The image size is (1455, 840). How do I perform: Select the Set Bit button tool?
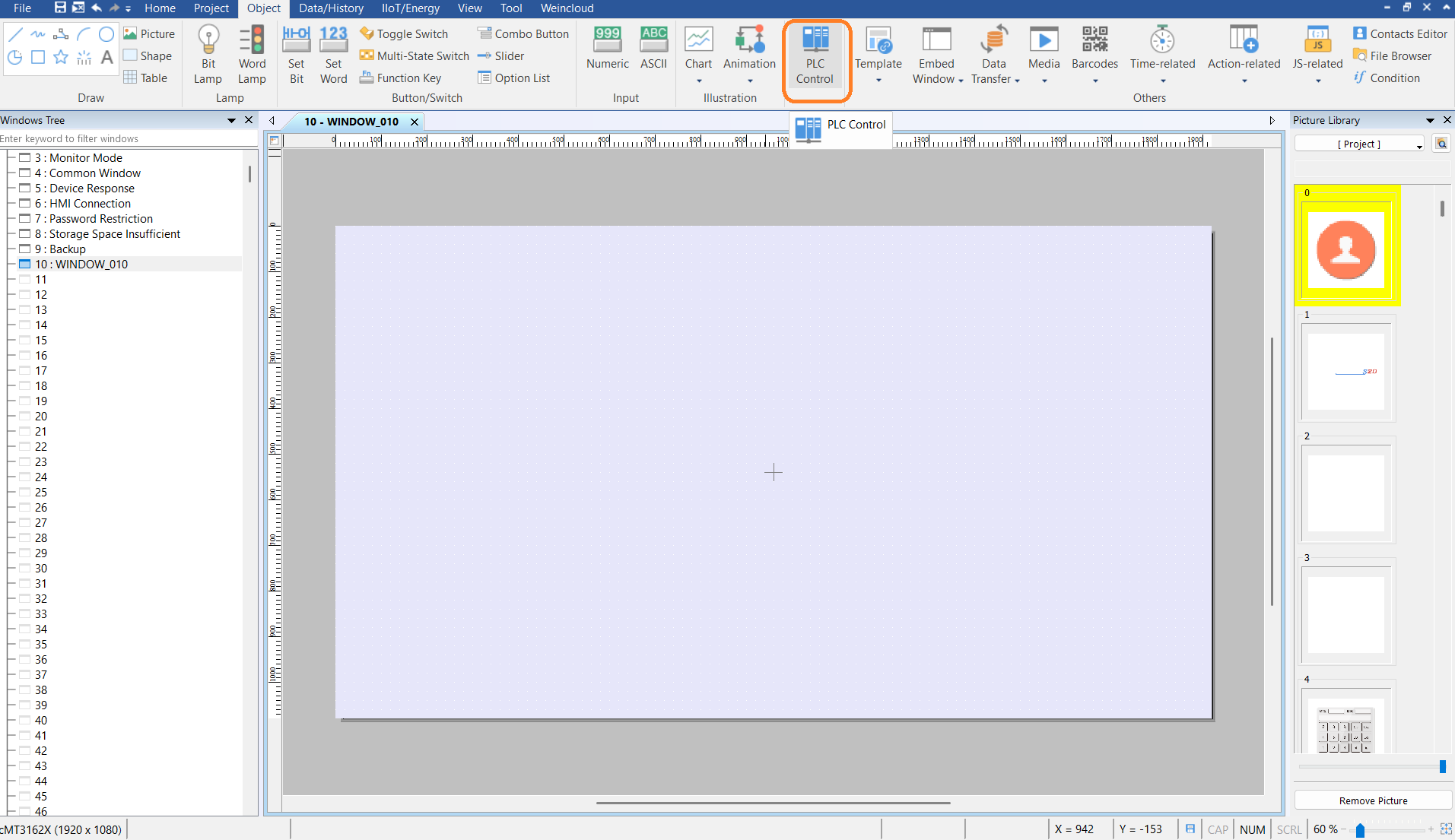coord(296,54)
